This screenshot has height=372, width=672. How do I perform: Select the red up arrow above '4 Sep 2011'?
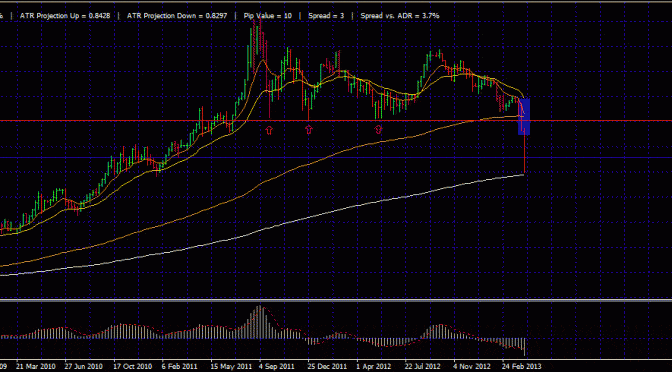click(x=269, y=130)
